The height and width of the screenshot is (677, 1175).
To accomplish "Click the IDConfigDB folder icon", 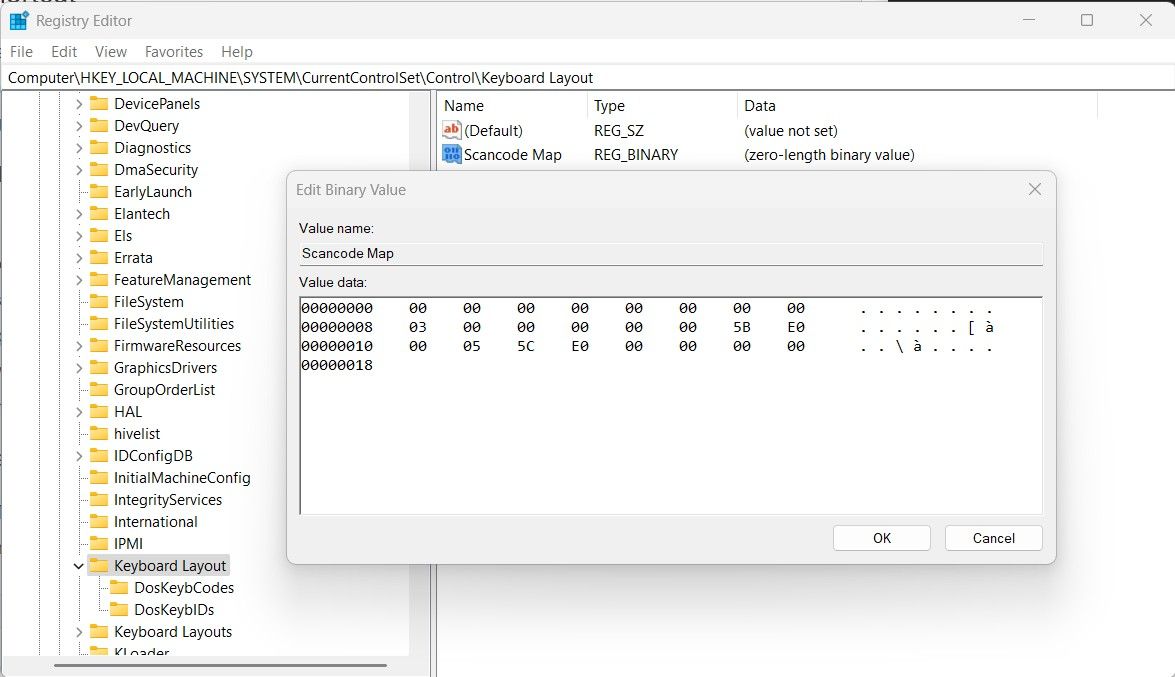I will 99,455.
